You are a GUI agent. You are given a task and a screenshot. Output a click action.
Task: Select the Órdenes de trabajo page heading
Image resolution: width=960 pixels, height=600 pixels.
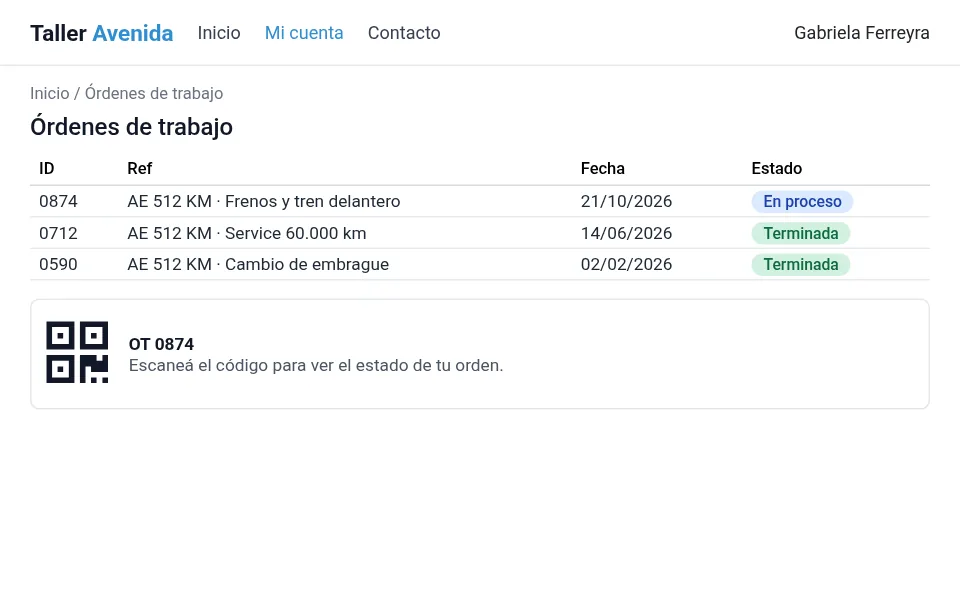point(132,127)
